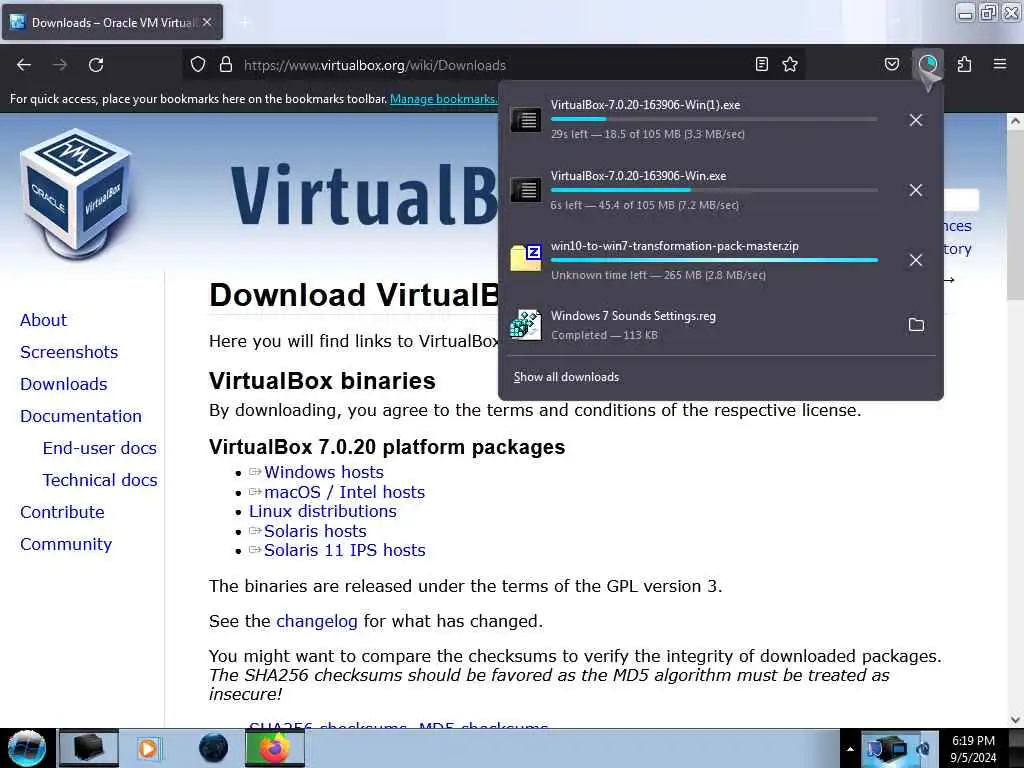Switch to Firefox in the taskbar
Screen dimensions: 1024x768
(275, 748)
